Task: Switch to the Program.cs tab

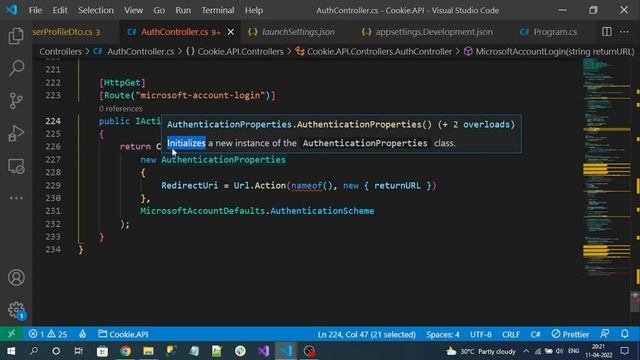Action: (549, 32)
